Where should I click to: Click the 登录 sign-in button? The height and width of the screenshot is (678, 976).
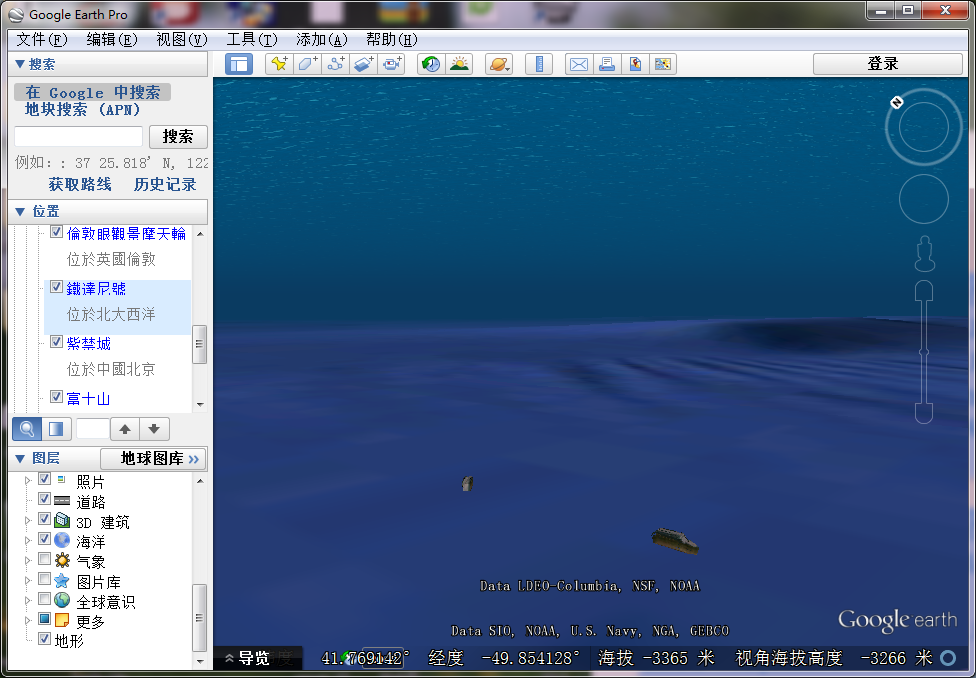pos(888,64)
